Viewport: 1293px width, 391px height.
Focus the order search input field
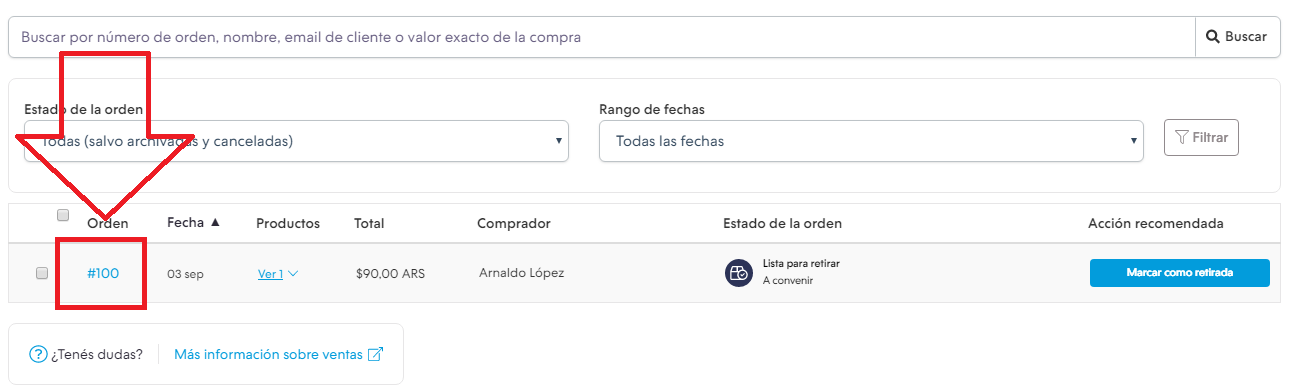pyautogui.click(x=602, y=37)
